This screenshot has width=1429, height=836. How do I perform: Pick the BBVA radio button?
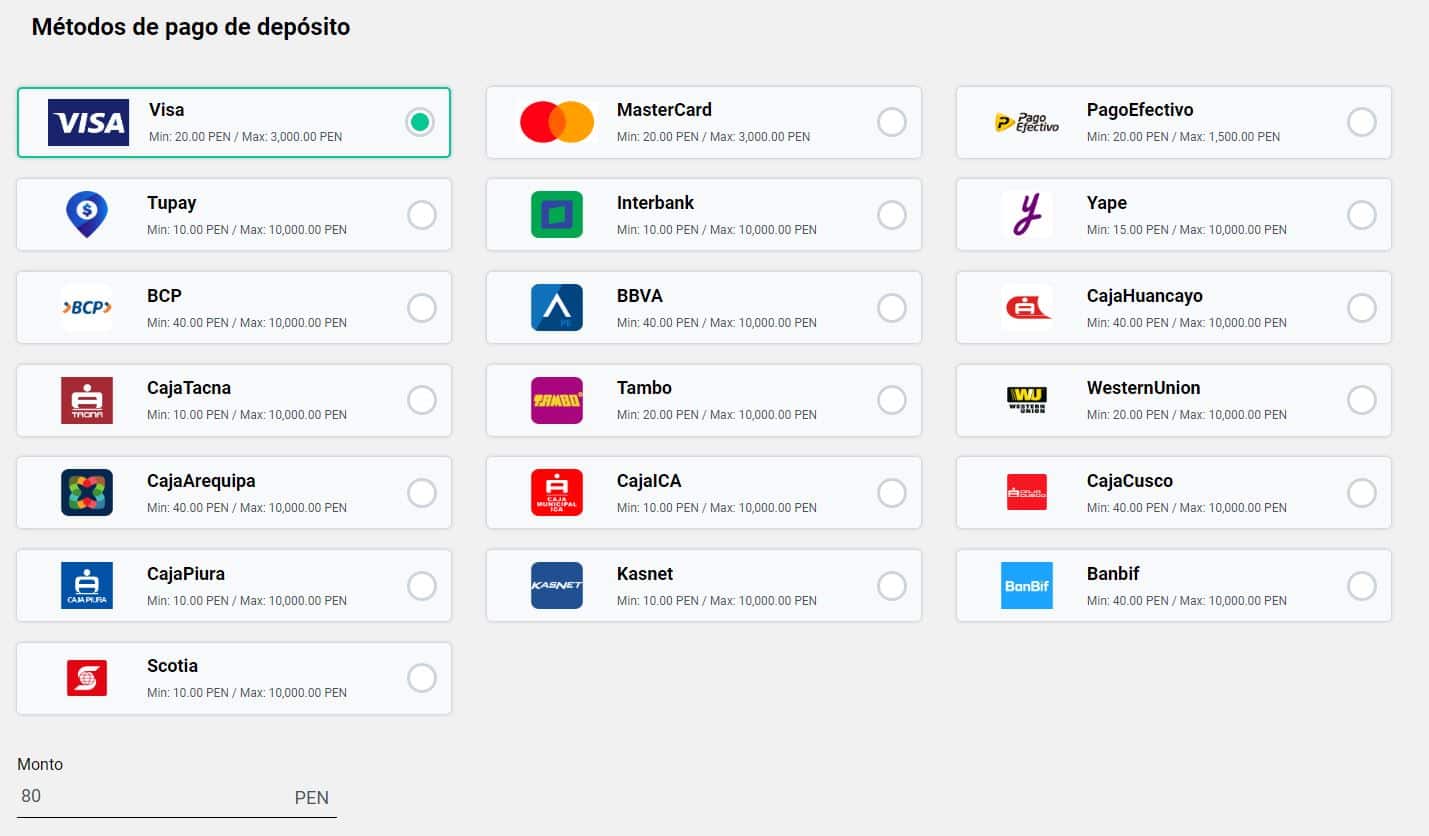892,308
